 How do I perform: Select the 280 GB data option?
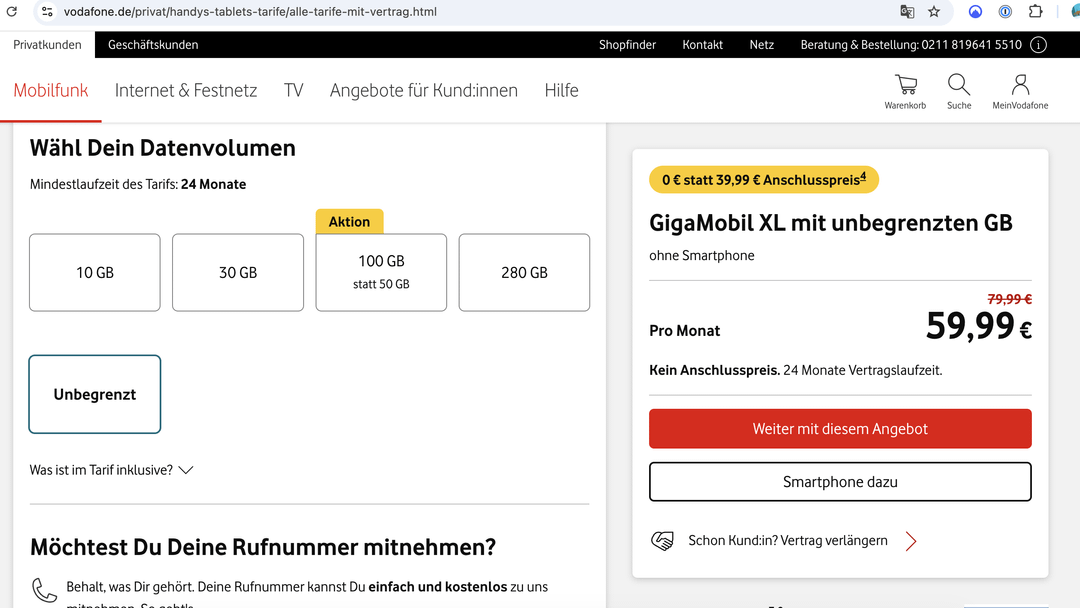524,272
